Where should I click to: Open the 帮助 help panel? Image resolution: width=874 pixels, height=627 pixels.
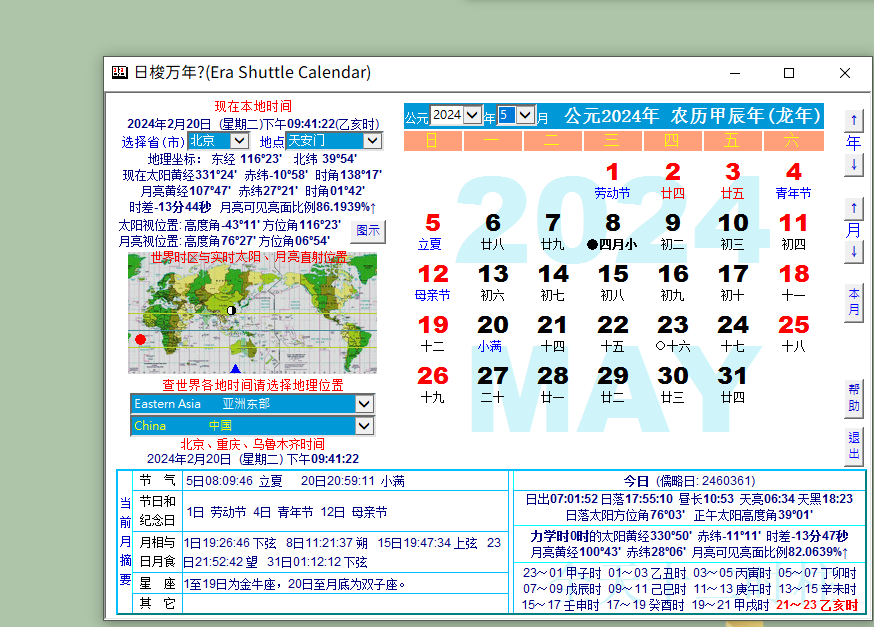pyautogui.click(x=852, y=396)
